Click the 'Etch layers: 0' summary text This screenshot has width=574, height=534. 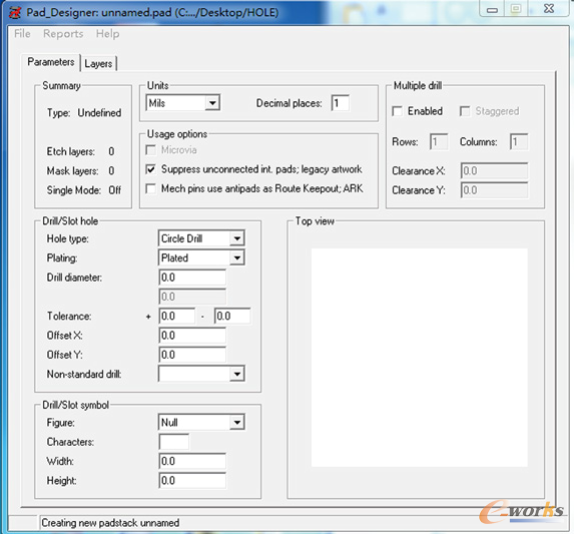81,152
